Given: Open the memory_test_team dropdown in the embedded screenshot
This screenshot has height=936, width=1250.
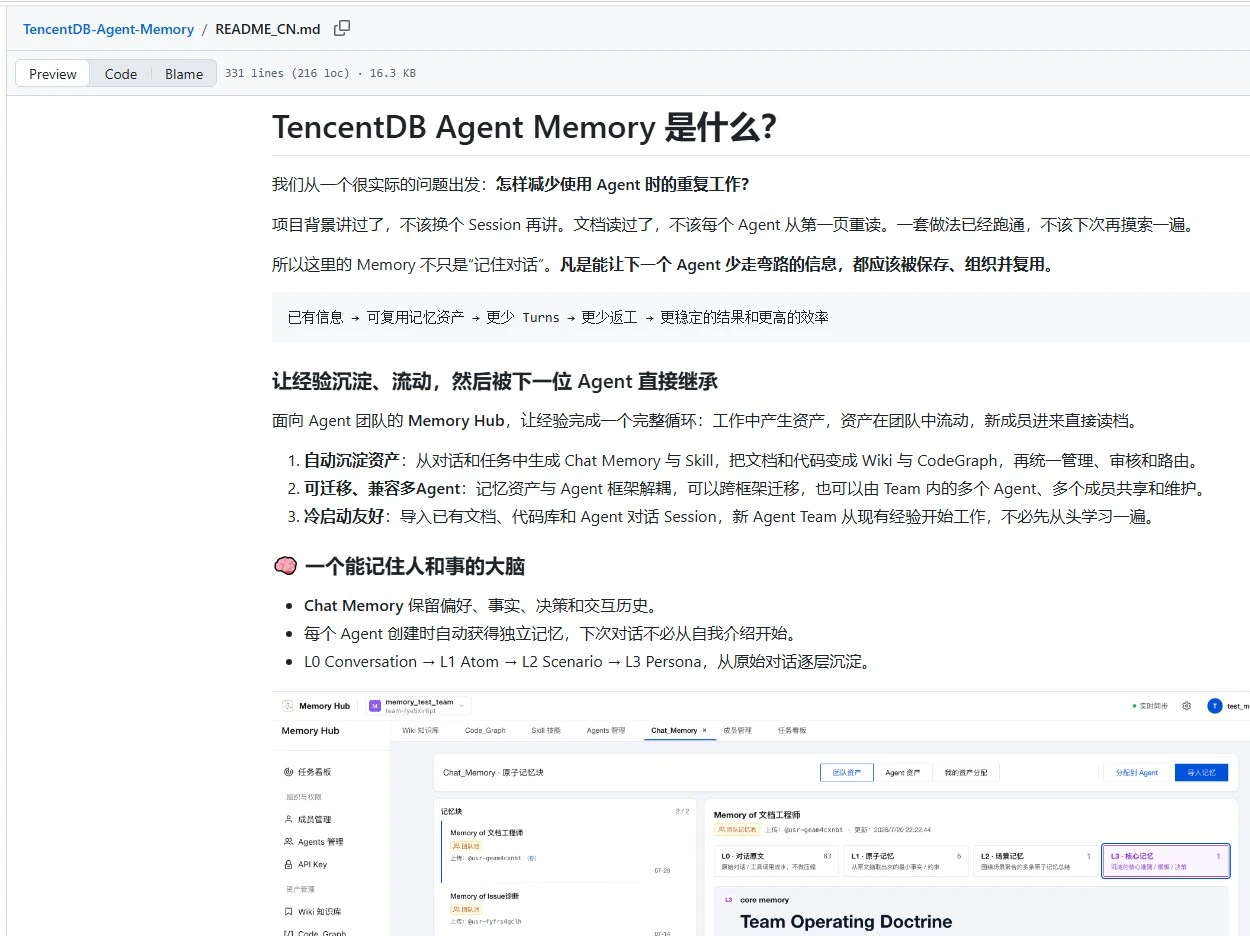Looking at the screenshot, I should 420,706.
